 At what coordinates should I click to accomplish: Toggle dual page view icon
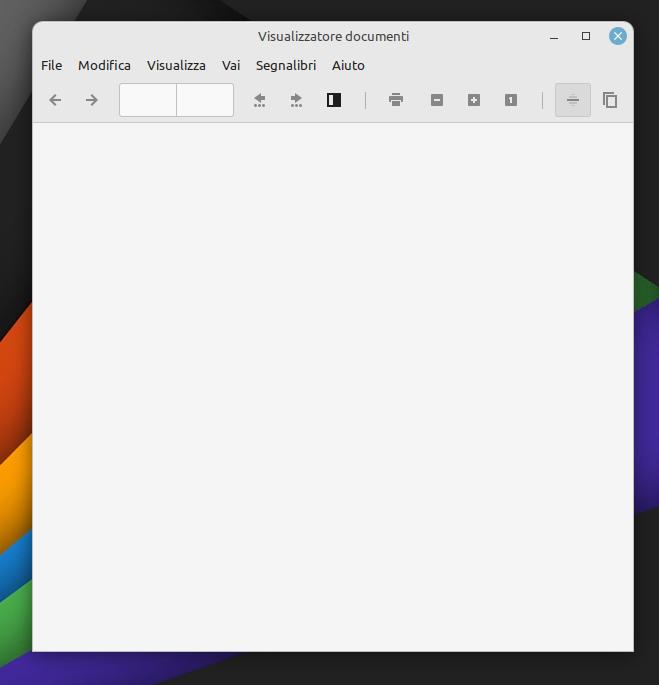610,100
